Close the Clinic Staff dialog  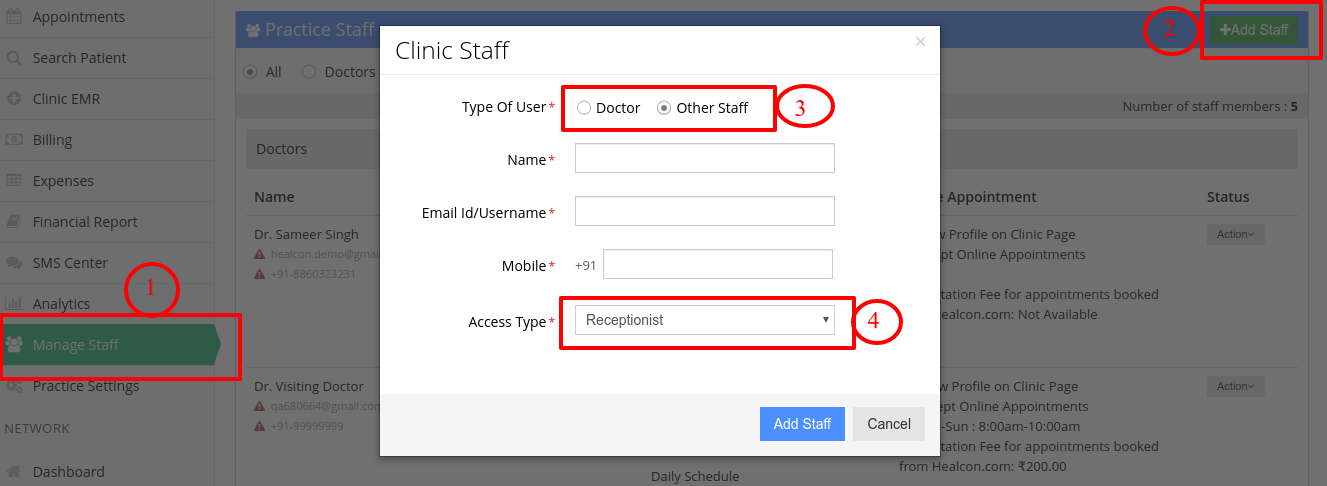[x=920, y=42]
